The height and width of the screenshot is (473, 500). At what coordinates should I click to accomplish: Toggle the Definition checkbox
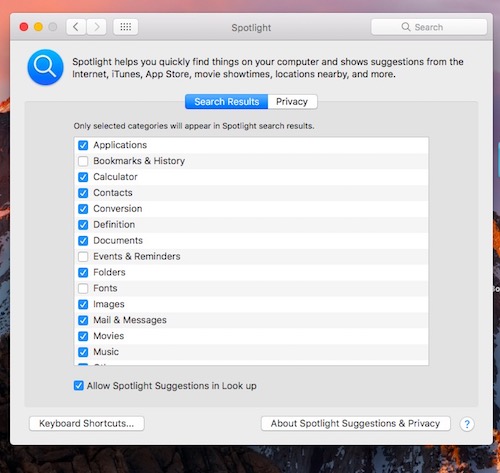pos(83,225)
